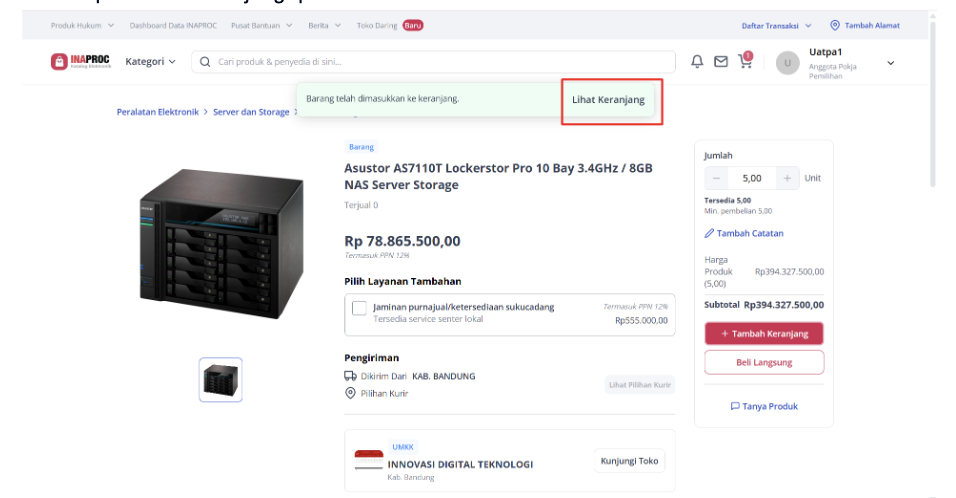Go to Server dan Storage breadcrumb

tap(251, 112)
